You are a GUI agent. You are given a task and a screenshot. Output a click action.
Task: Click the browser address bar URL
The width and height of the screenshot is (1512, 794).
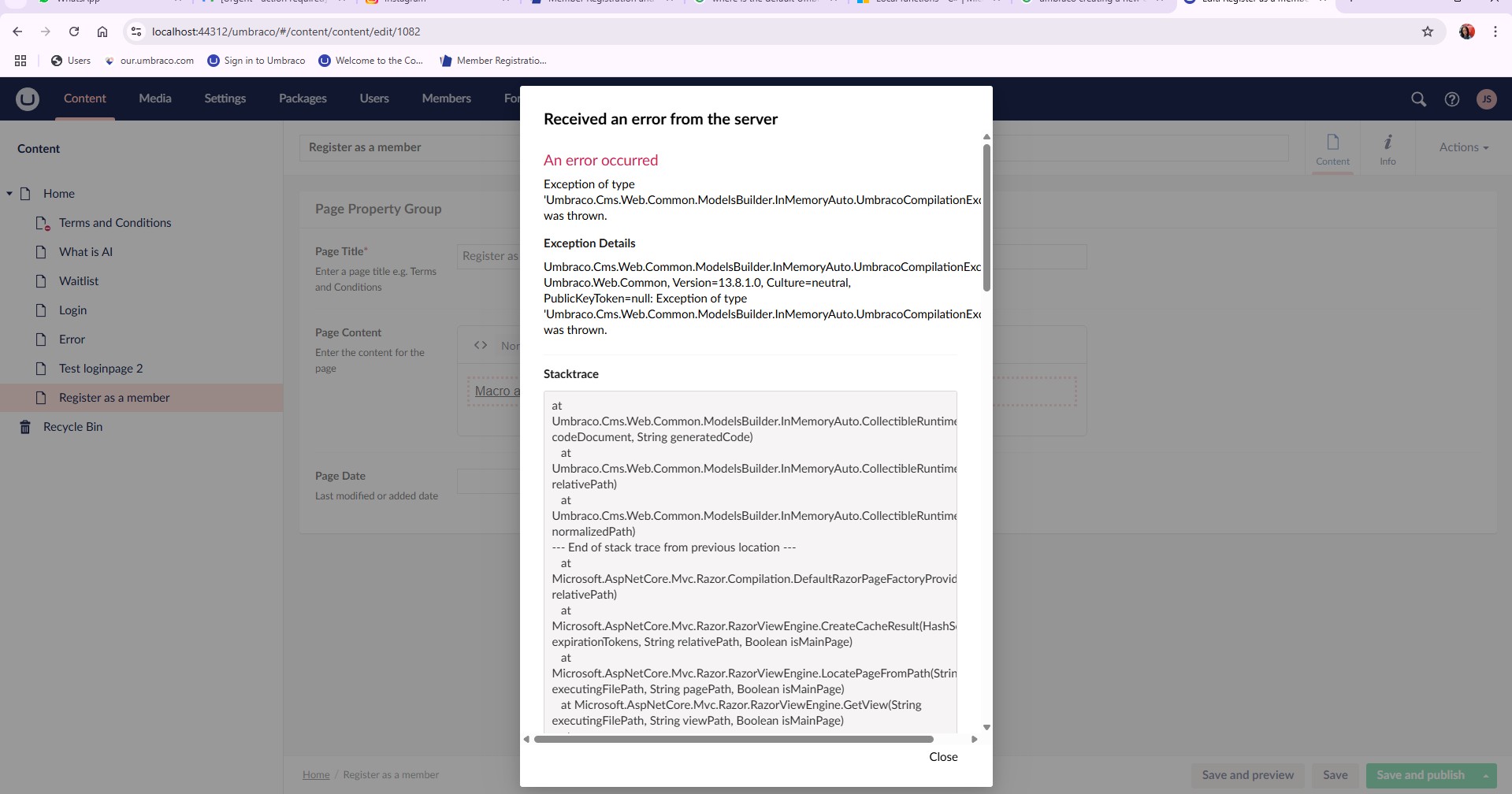[286, 32]
